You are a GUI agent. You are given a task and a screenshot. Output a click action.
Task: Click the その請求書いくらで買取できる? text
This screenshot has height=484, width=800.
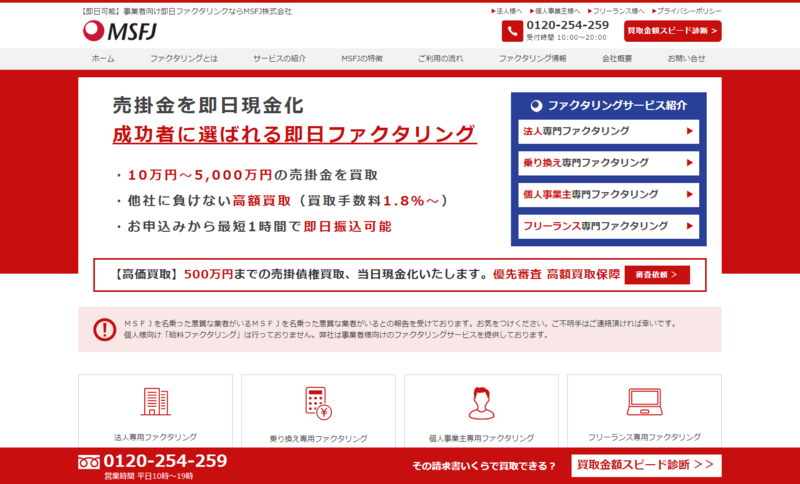coord(484,466)
